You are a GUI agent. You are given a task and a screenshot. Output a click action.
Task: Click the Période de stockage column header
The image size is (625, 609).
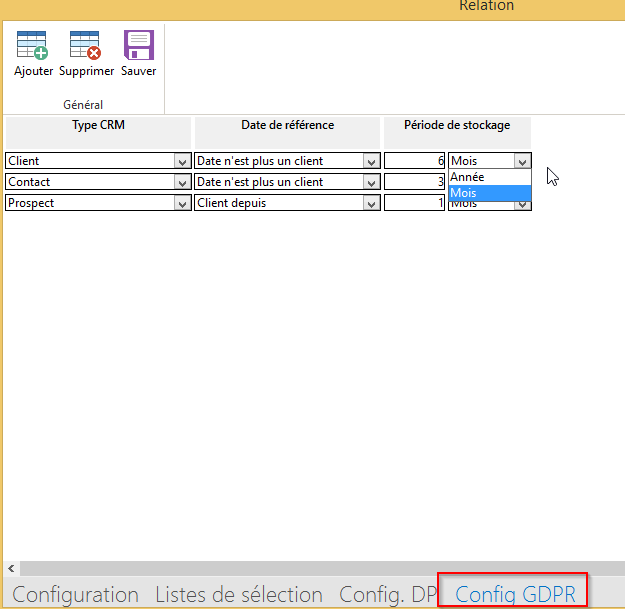pyautogui.click(x=457, y=126)
